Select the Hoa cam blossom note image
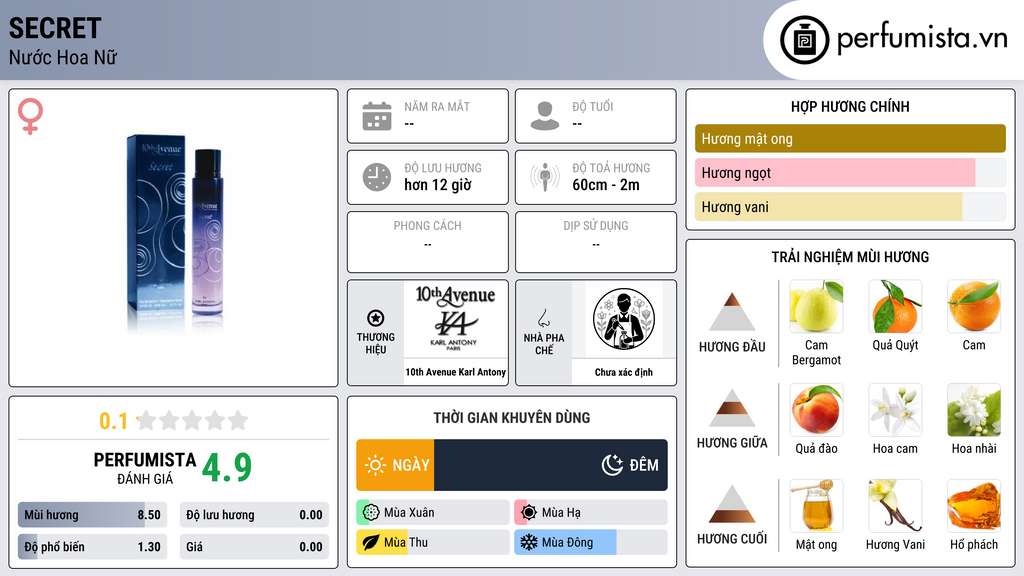Viewport: 1024px width, 576px height. pos(895,410)
